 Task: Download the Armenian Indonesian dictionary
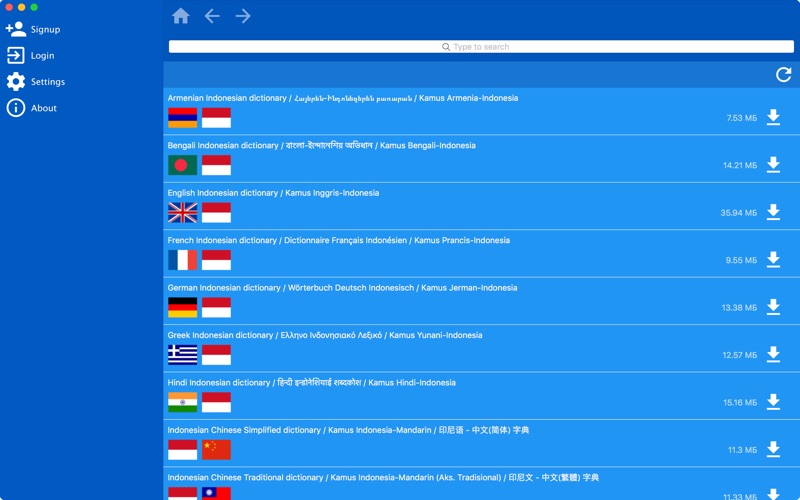(x=773, y=117)
